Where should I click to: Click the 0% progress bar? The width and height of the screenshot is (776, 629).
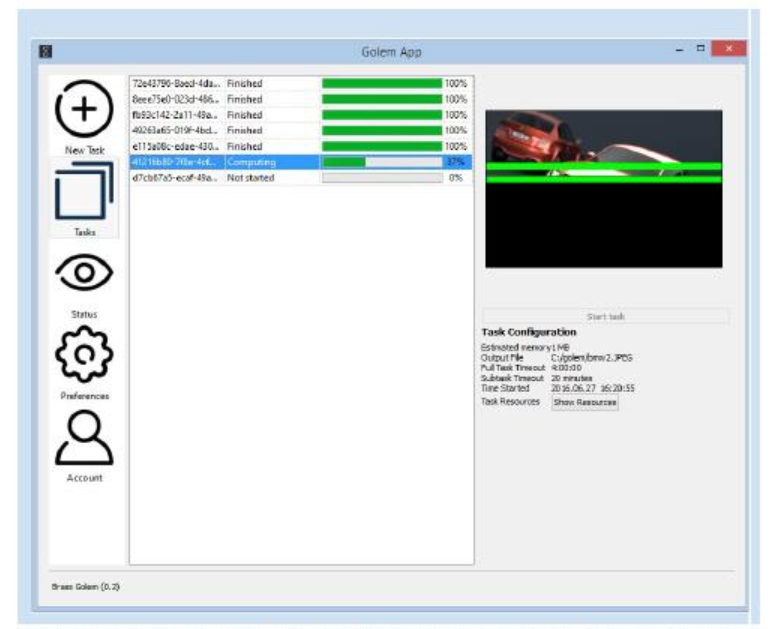[x=382, y=178]
